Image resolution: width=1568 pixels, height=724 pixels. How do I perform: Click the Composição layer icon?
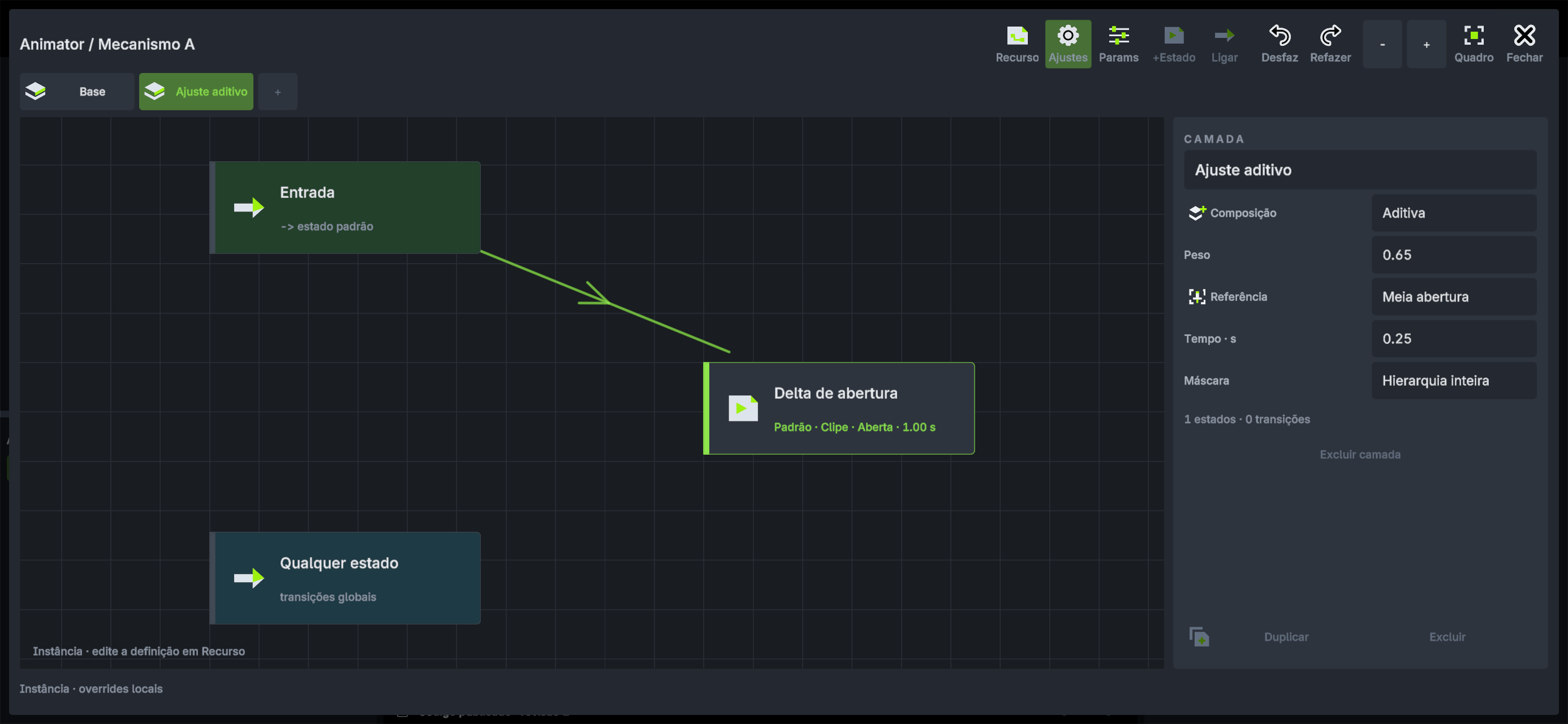[1197, 213]
